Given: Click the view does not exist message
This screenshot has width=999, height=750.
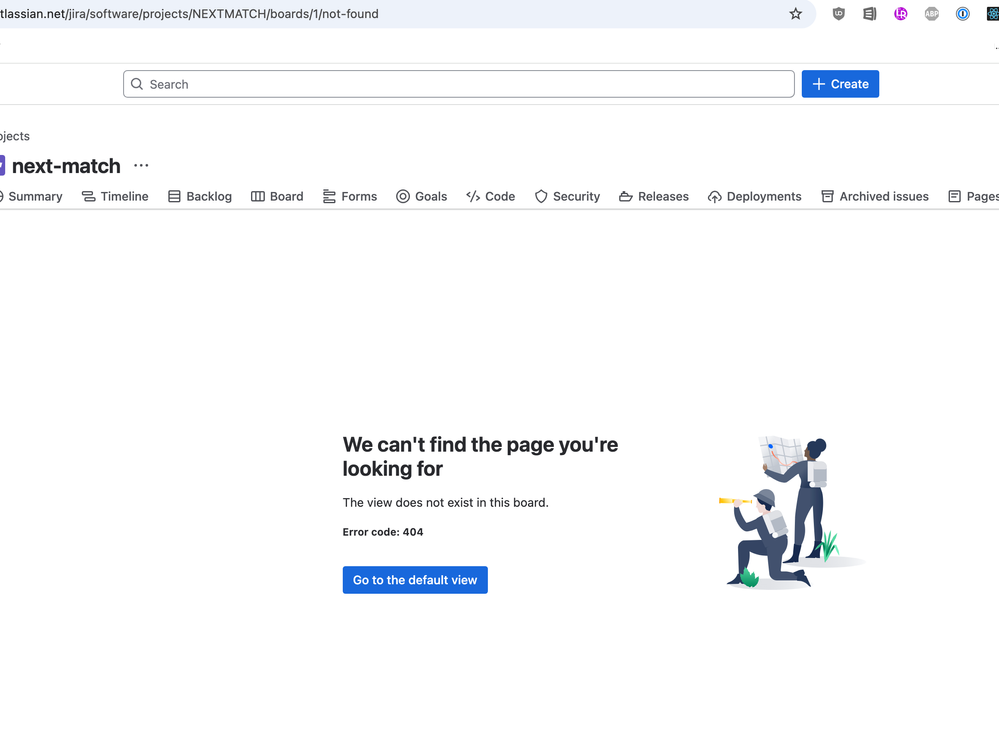Looking at the screenshot, I should (x=445, y=502).
